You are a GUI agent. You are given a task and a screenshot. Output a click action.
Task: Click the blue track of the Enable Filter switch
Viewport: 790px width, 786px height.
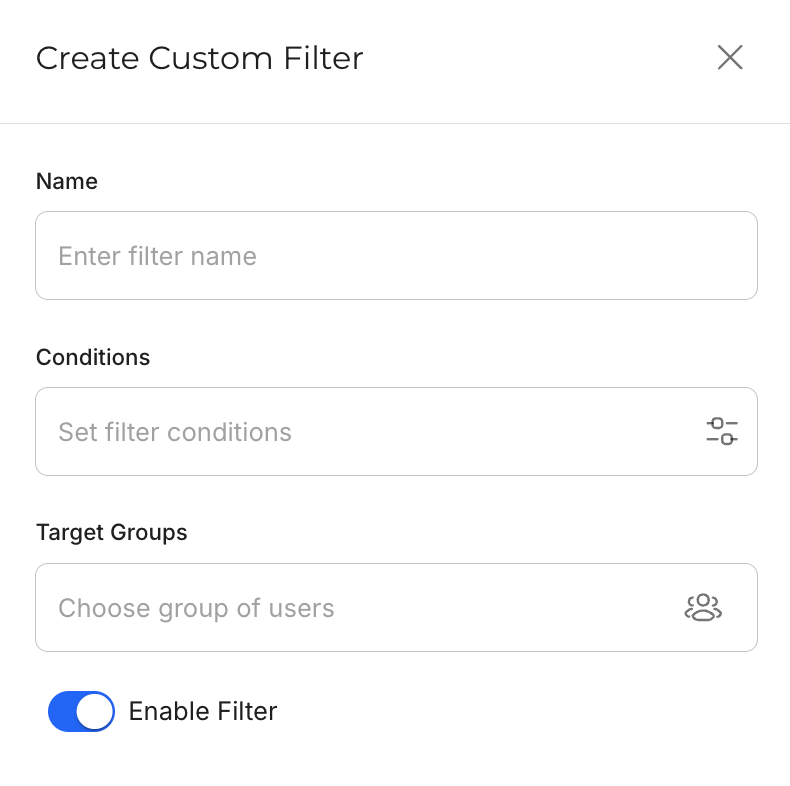(x=62, y=711)
